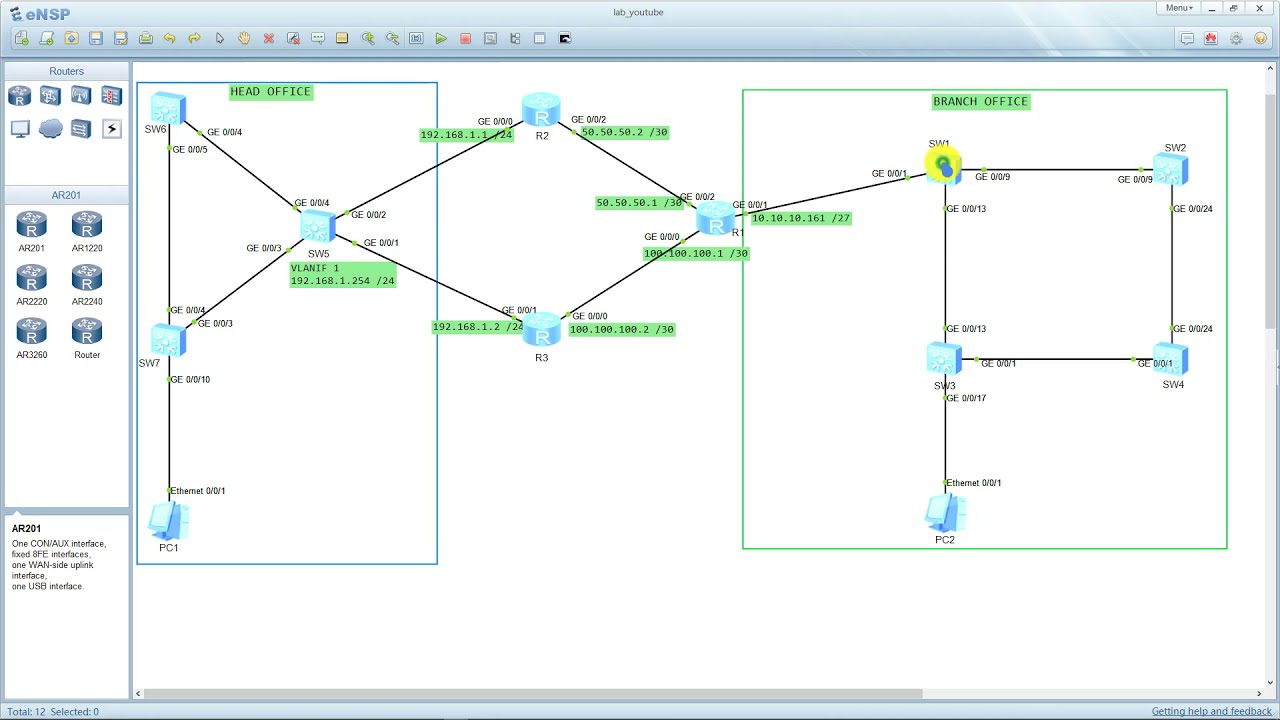Select the text note tool

click(x=318, y=38)
